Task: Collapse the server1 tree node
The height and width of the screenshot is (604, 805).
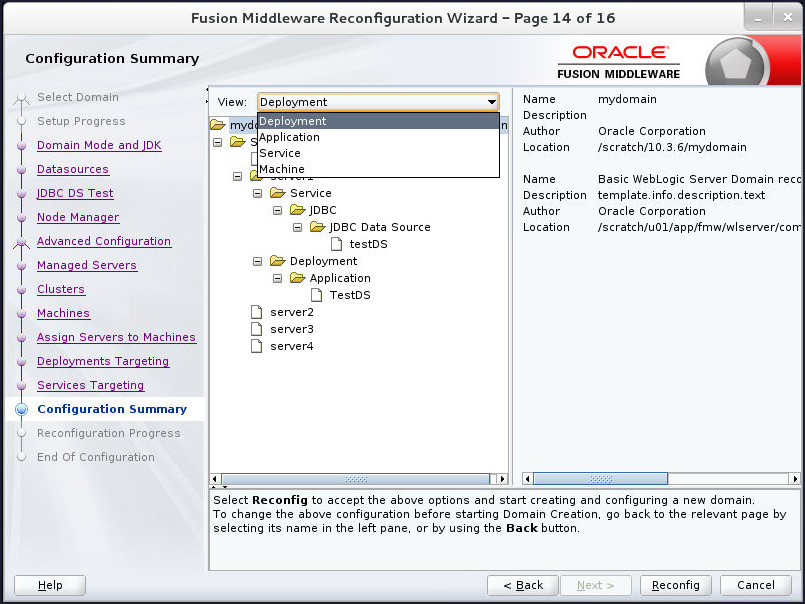Action: (x=237, y=176)
